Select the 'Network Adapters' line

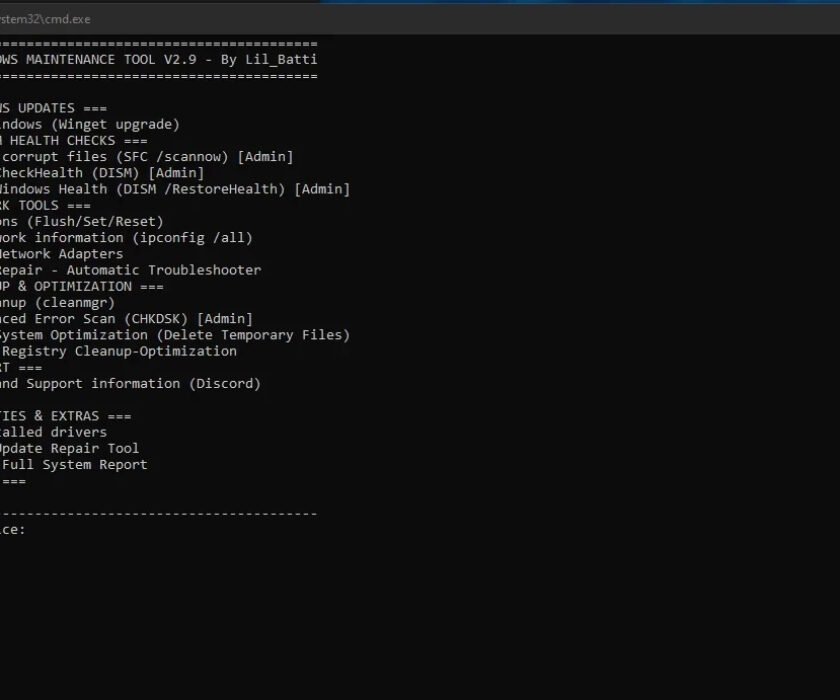tap(62, 254)
